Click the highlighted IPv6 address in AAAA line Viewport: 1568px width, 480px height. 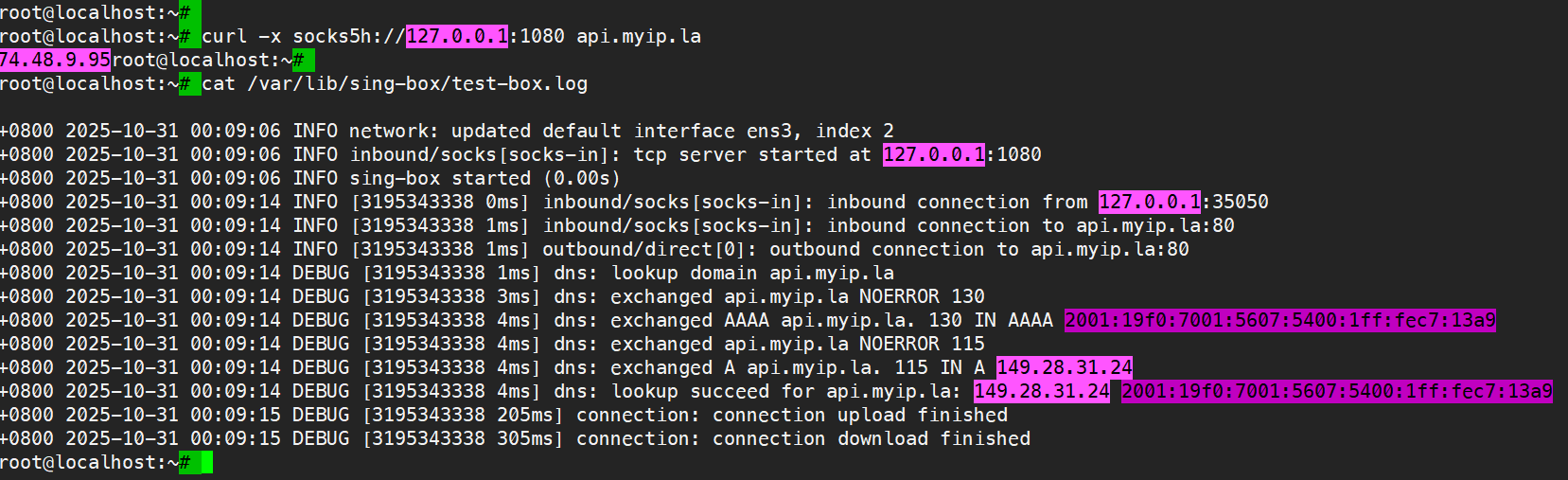(1280, 320)
